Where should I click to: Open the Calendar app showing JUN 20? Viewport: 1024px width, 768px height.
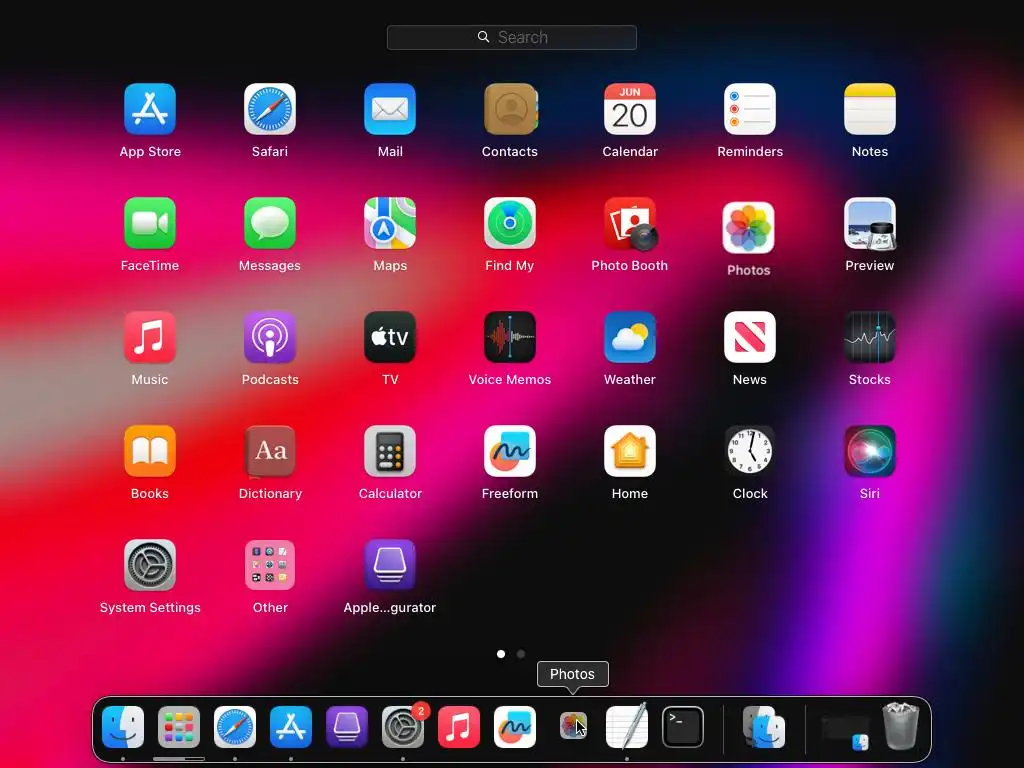(x=630, y=109)
